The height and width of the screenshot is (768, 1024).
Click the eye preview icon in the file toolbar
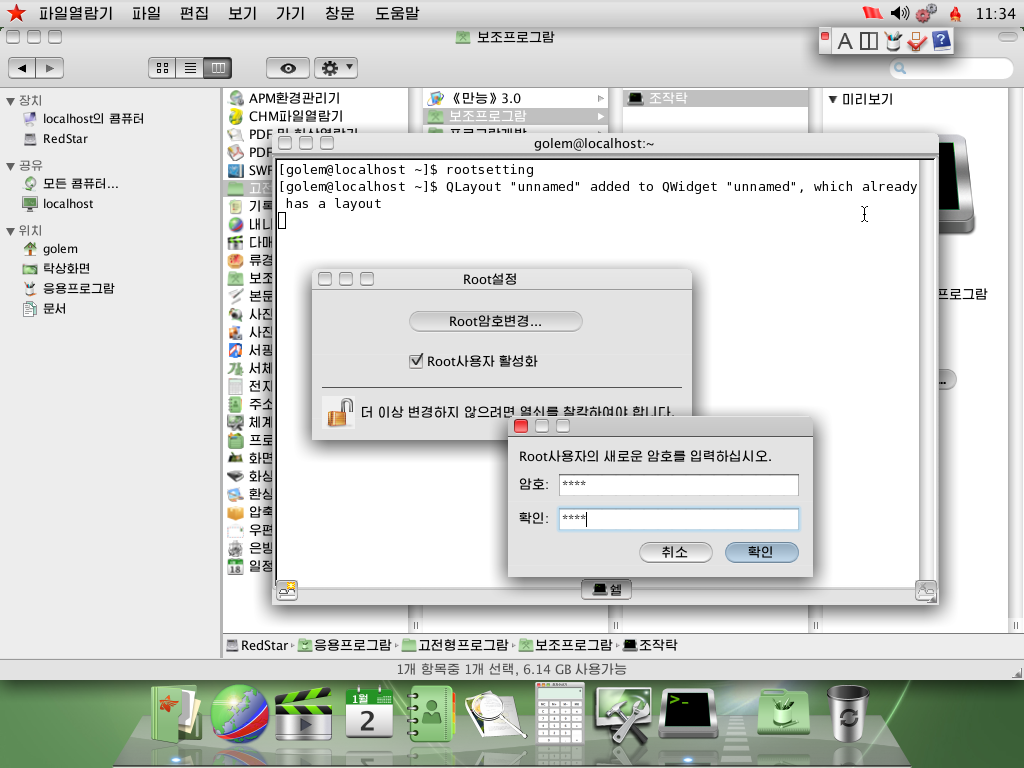click(x=287, y=68)
